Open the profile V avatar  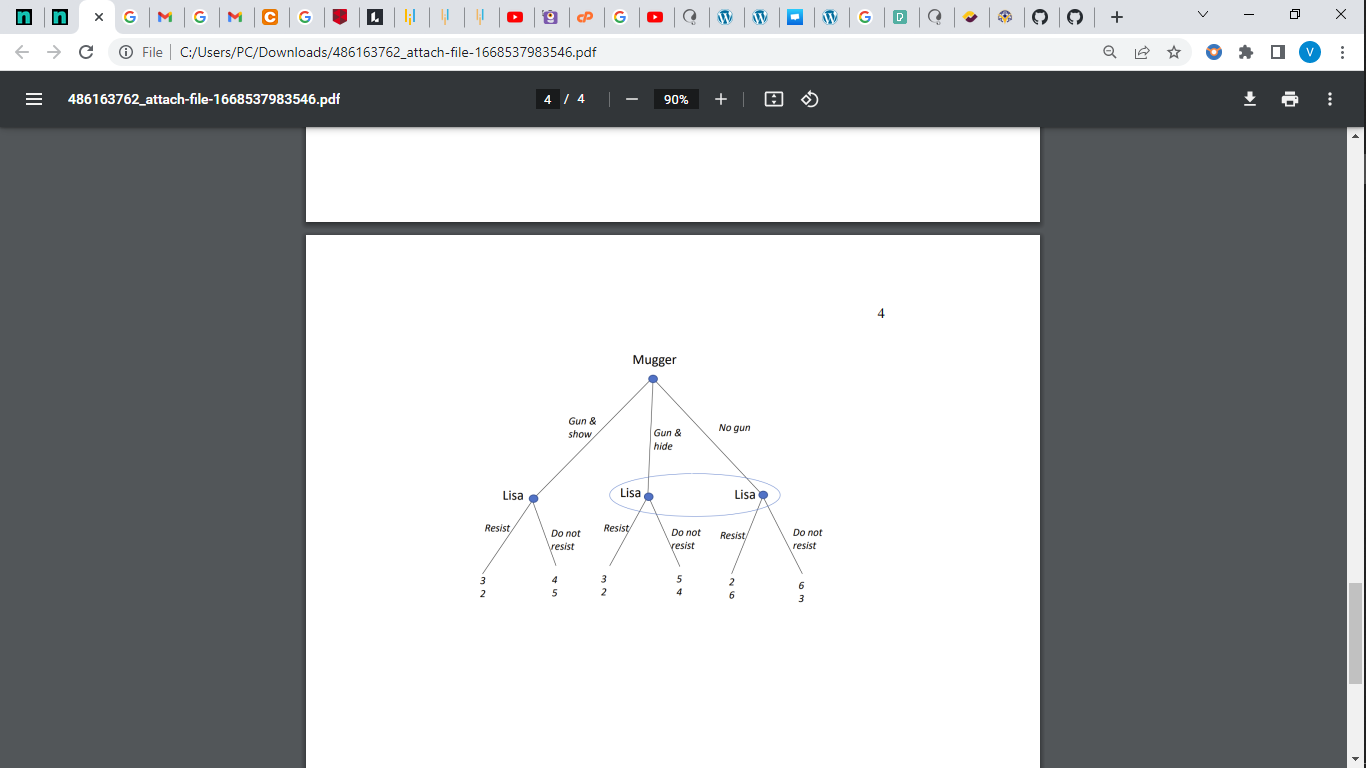pyautogui.click(x=1310, y=52)
